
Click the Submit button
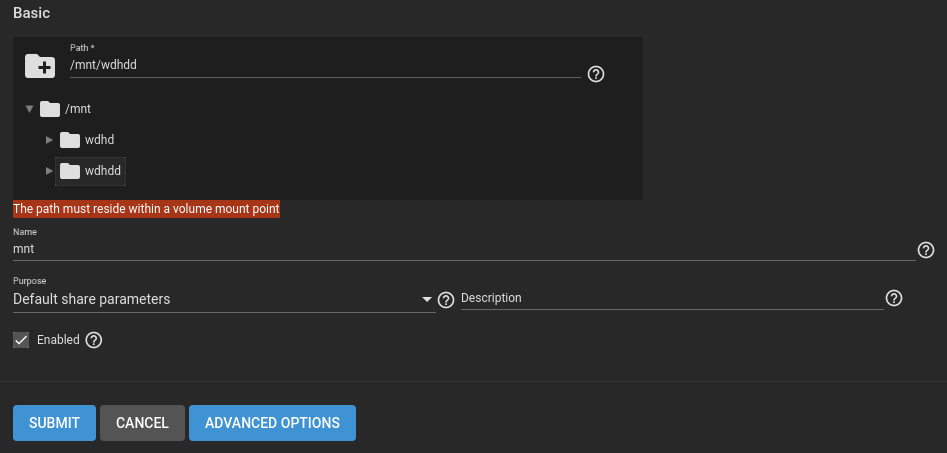54,423
